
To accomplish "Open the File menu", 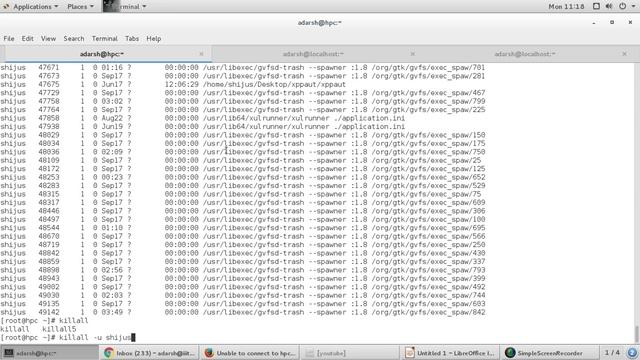I will pyautogui.click(x=9, y=38).
